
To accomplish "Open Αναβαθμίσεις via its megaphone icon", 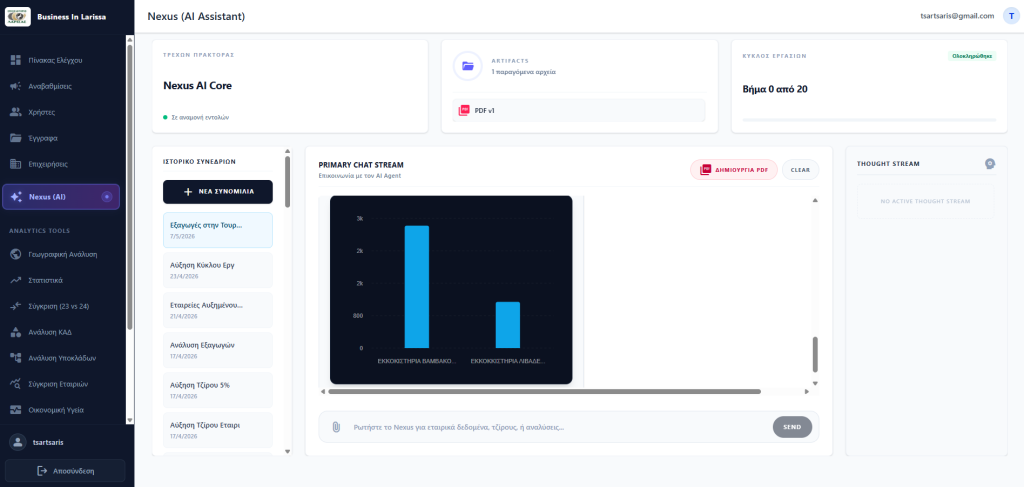I will click(16, 86).
